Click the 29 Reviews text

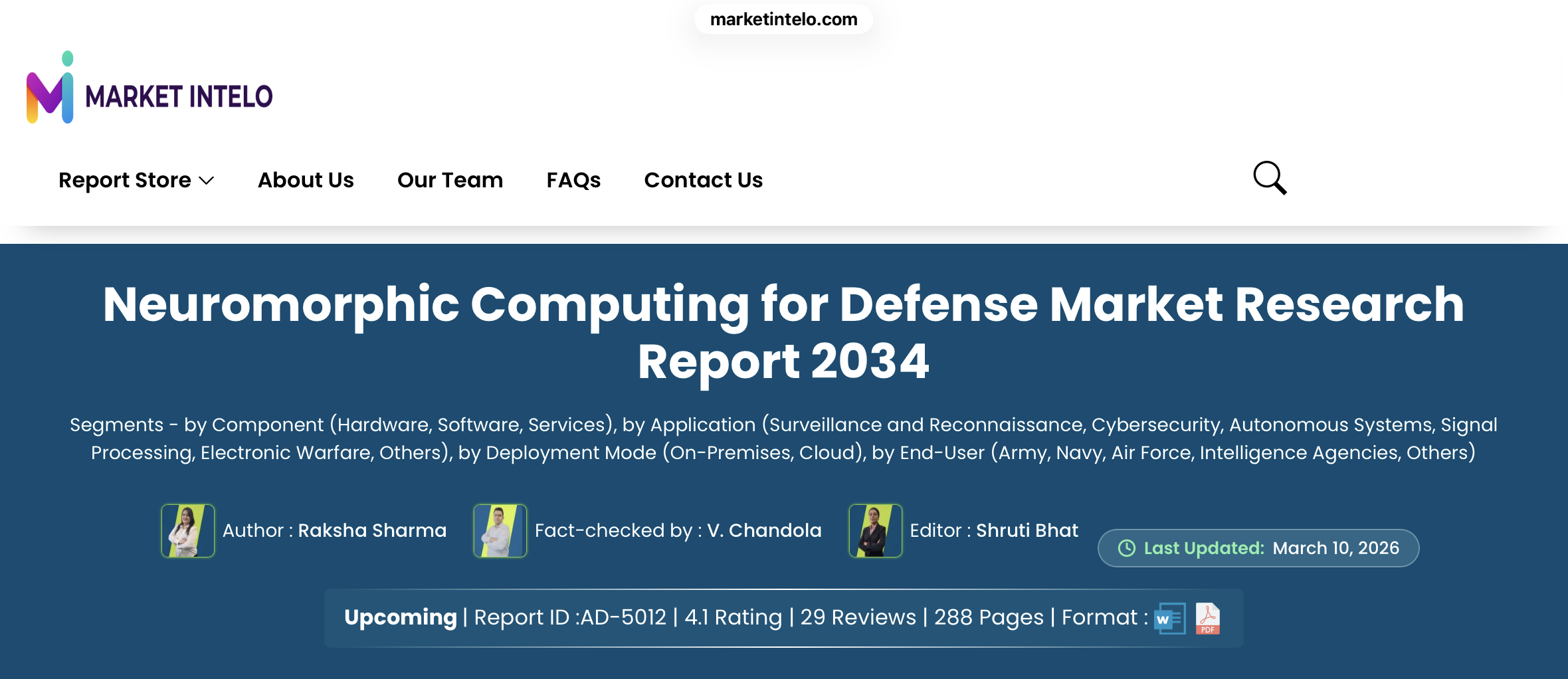858,617
